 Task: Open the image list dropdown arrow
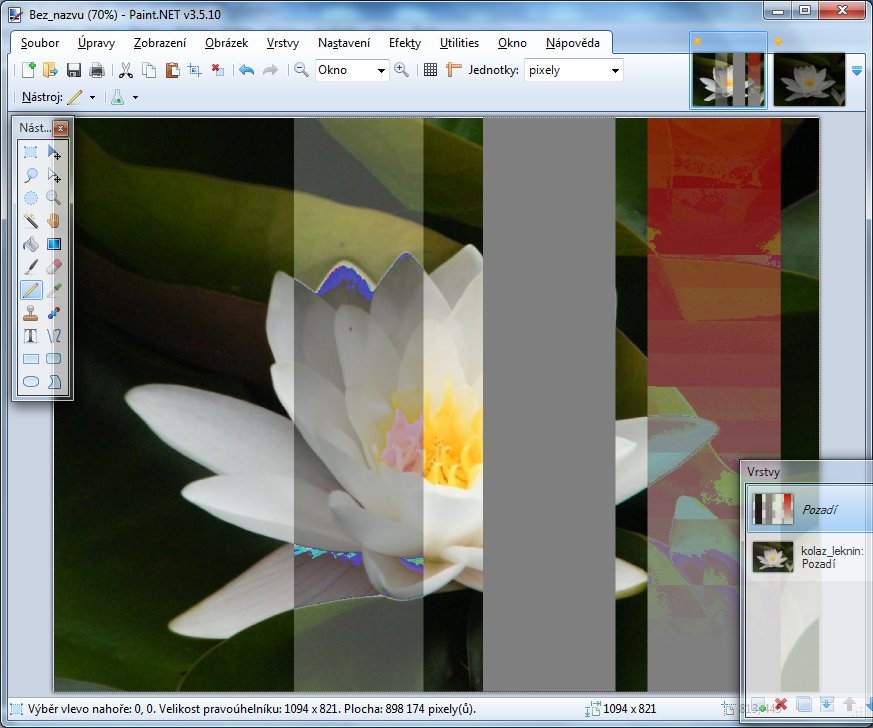(857, 71)
